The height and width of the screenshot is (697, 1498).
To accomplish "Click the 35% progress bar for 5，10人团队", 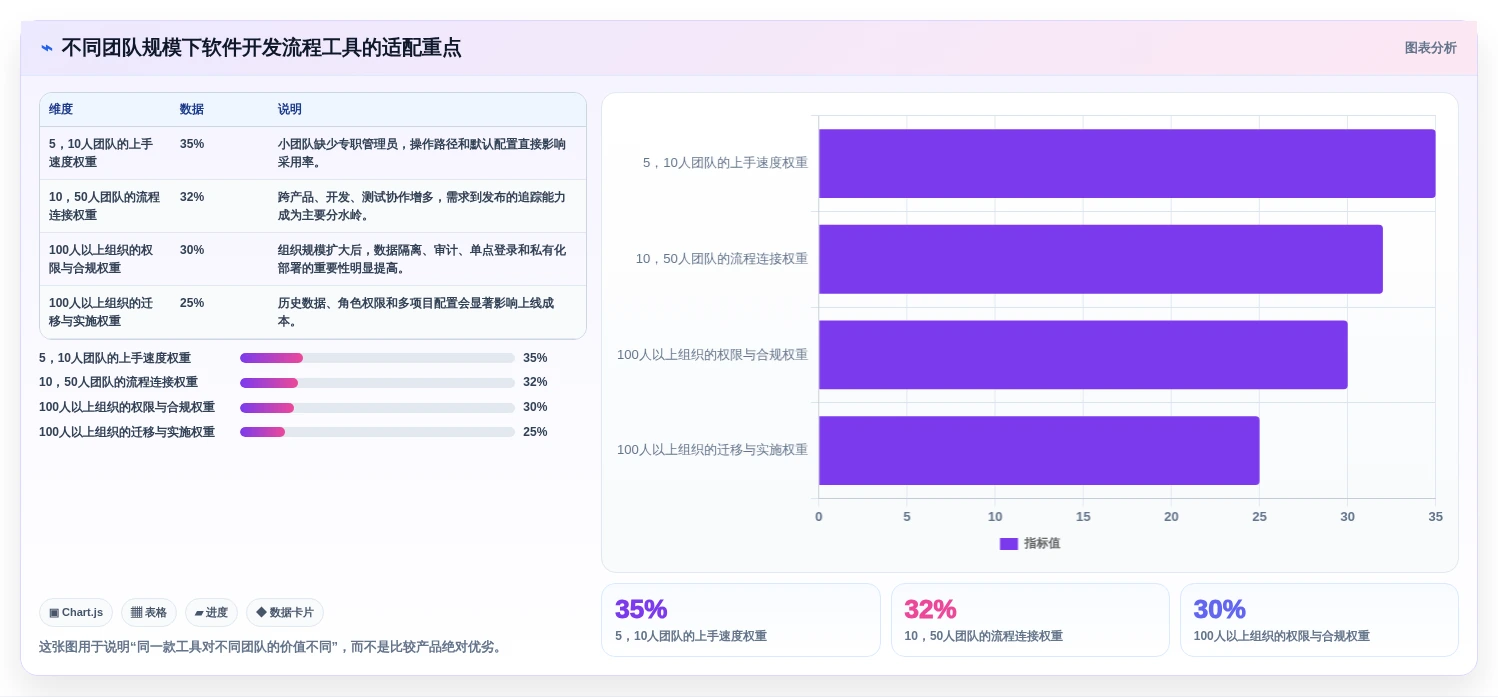I will [x=377, y=358].
